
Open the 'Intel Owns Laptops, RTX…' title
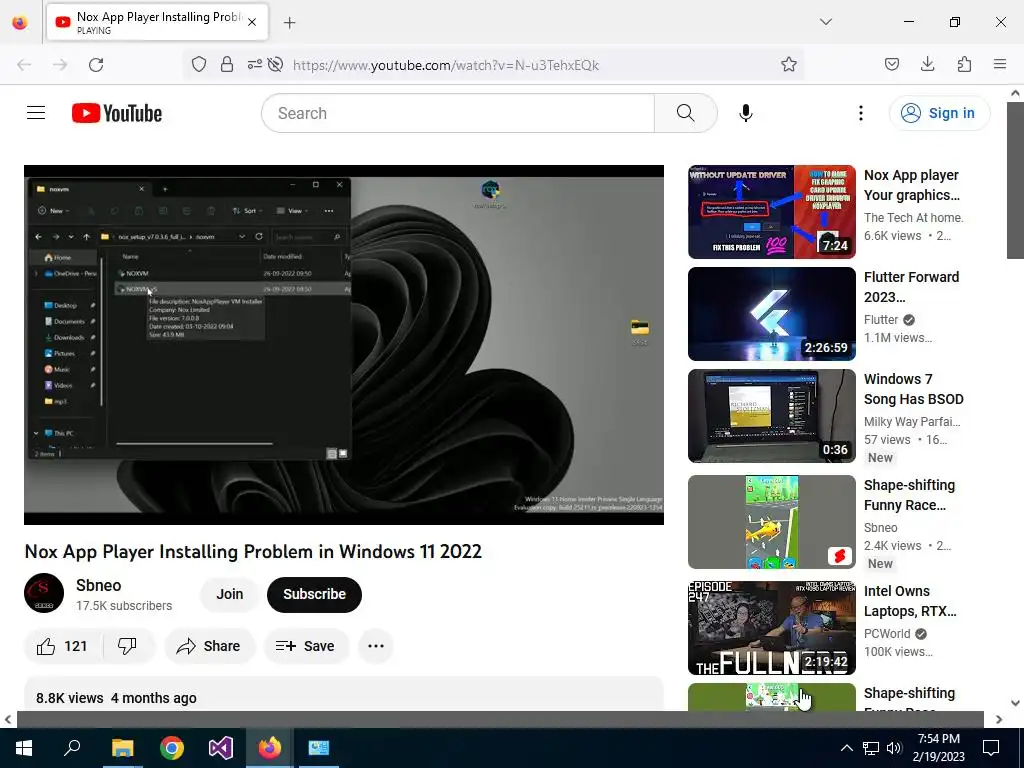pos(910,601)
